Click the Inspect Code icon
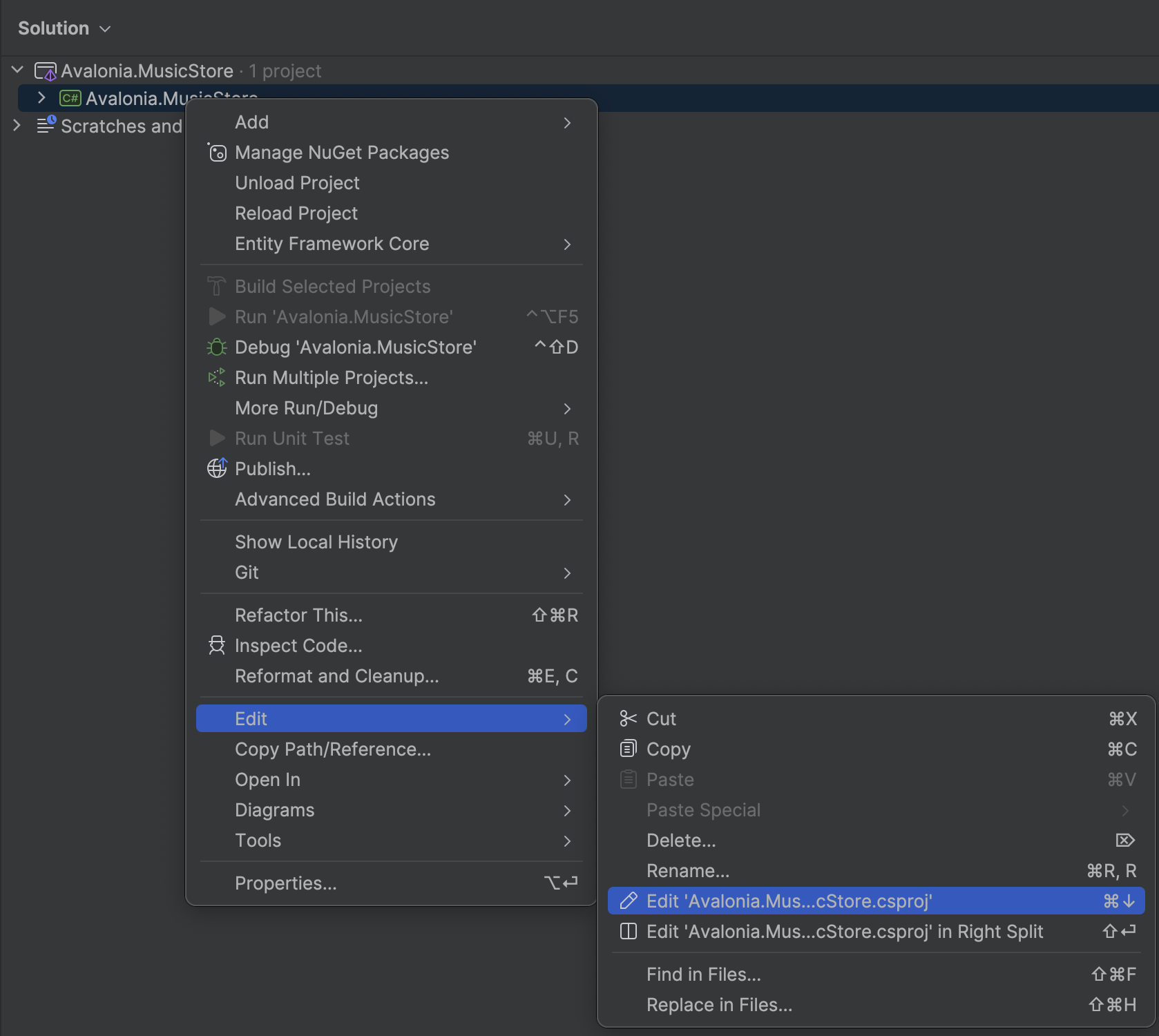 coord(217,646)
